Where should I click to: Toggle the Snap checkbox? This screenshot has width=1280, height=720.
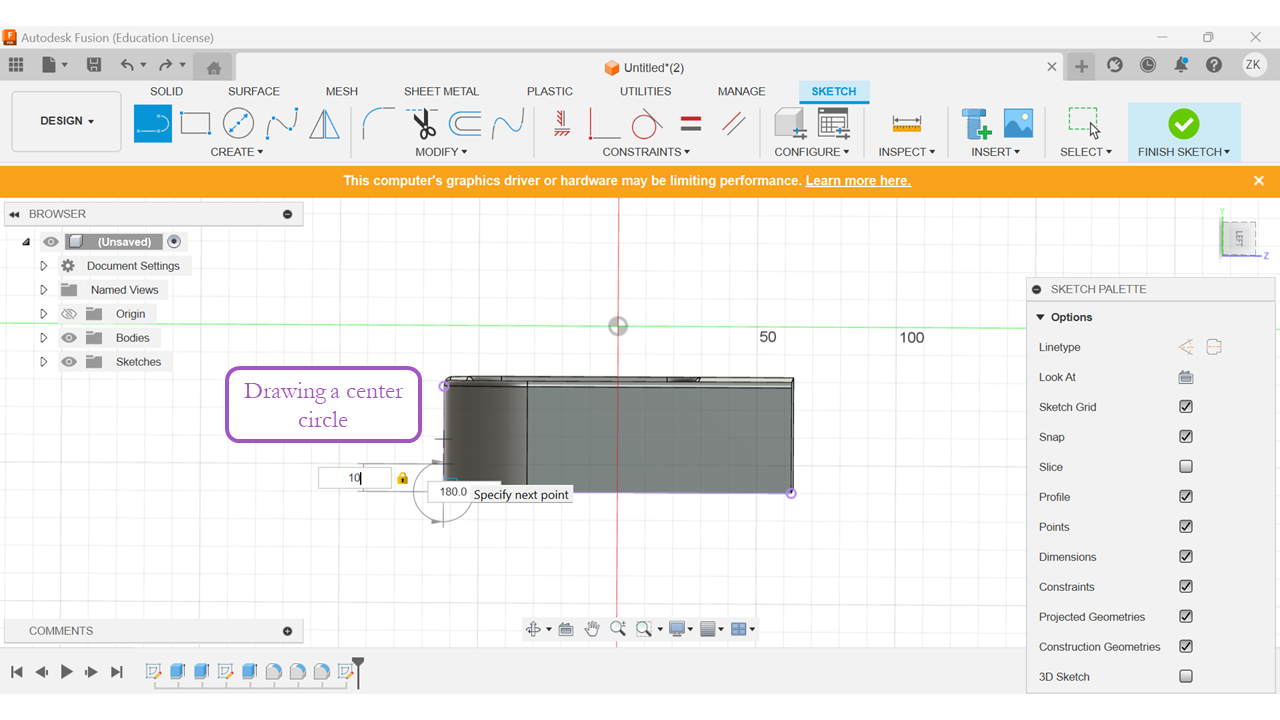click(x=1186, y=437)
